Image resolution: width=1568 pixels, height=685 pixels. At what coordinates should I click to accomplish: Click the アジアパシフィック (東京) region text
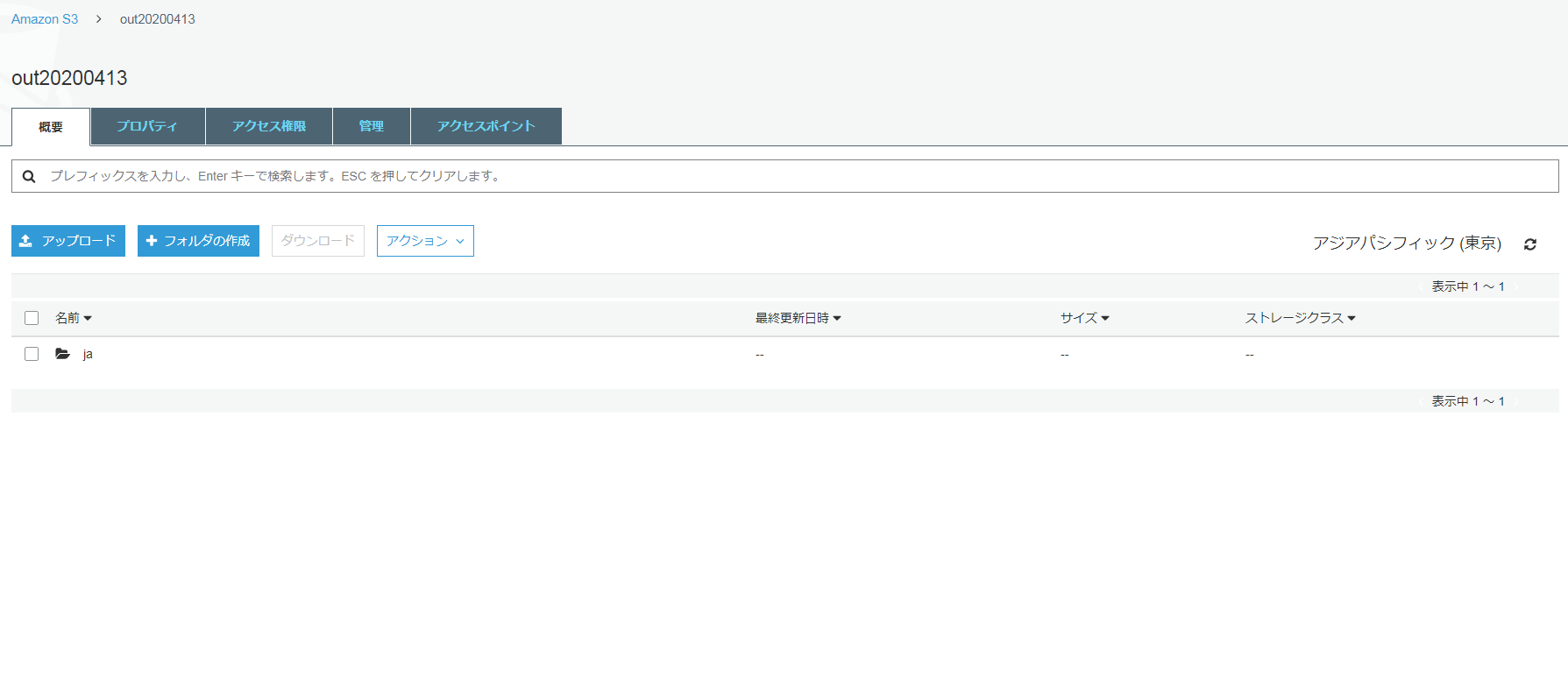tap(1407, 243)
